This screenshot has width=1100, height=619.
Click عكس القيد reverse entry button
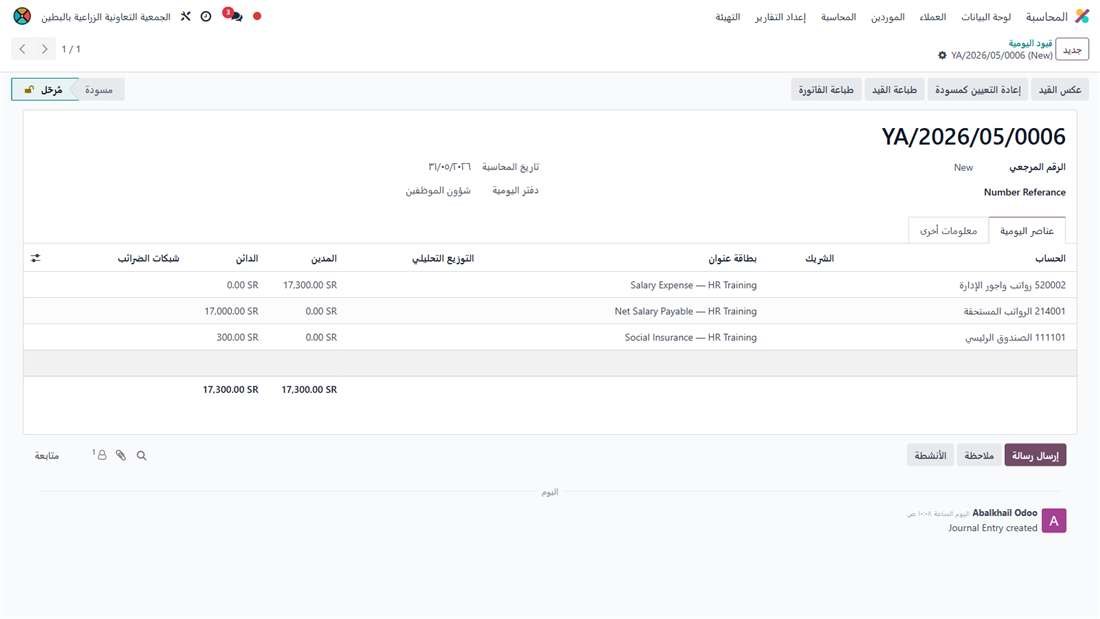point(1059,90)
